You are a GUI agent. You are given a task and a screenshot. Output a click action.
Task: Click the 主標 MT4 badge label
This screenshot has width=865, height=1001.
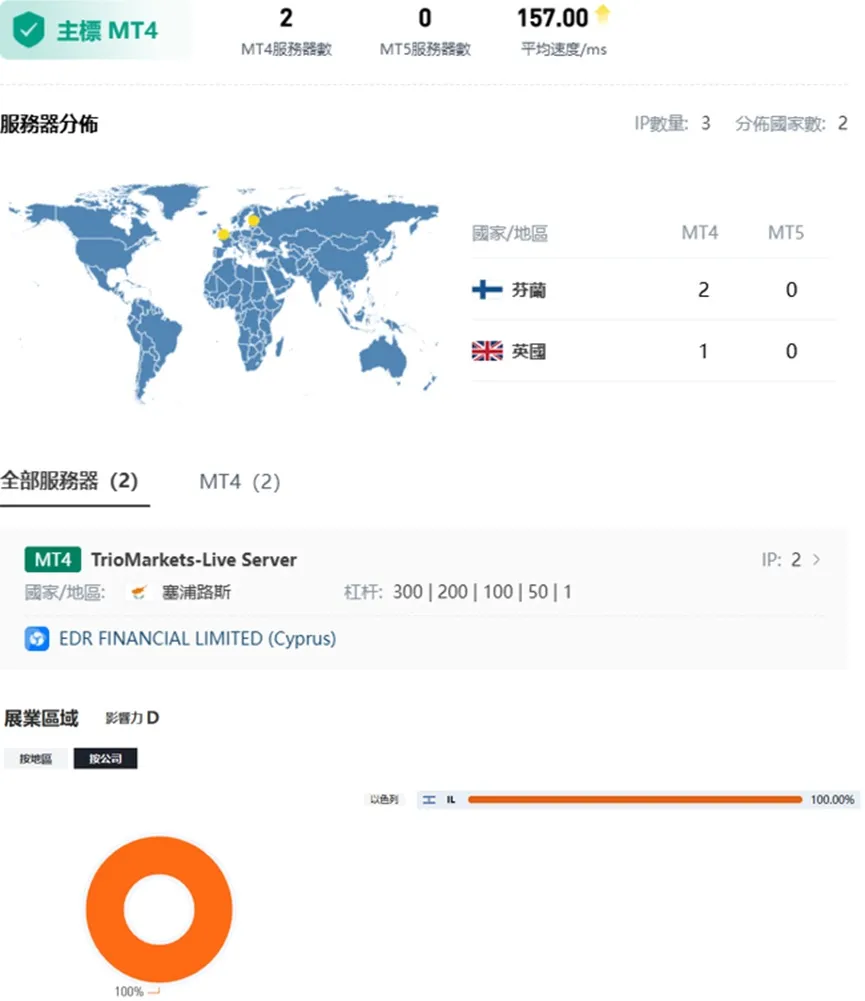coord(107,31)
